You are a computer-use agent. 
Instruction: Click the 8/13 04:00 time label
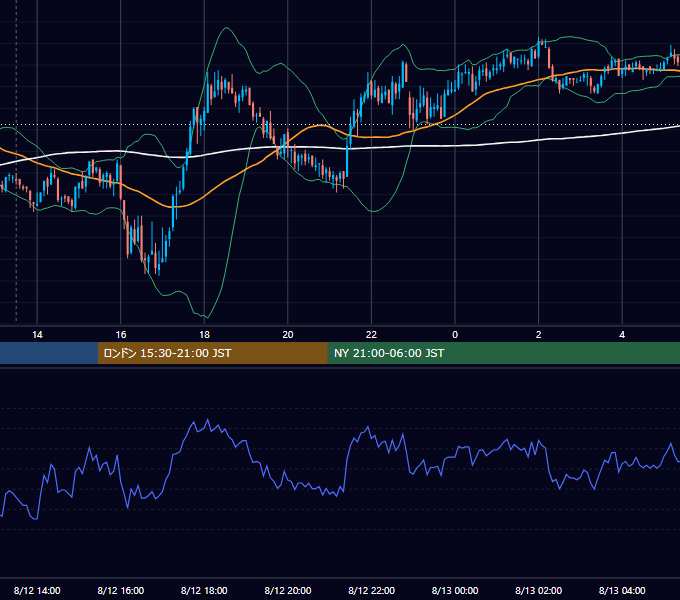pos(622,590)
